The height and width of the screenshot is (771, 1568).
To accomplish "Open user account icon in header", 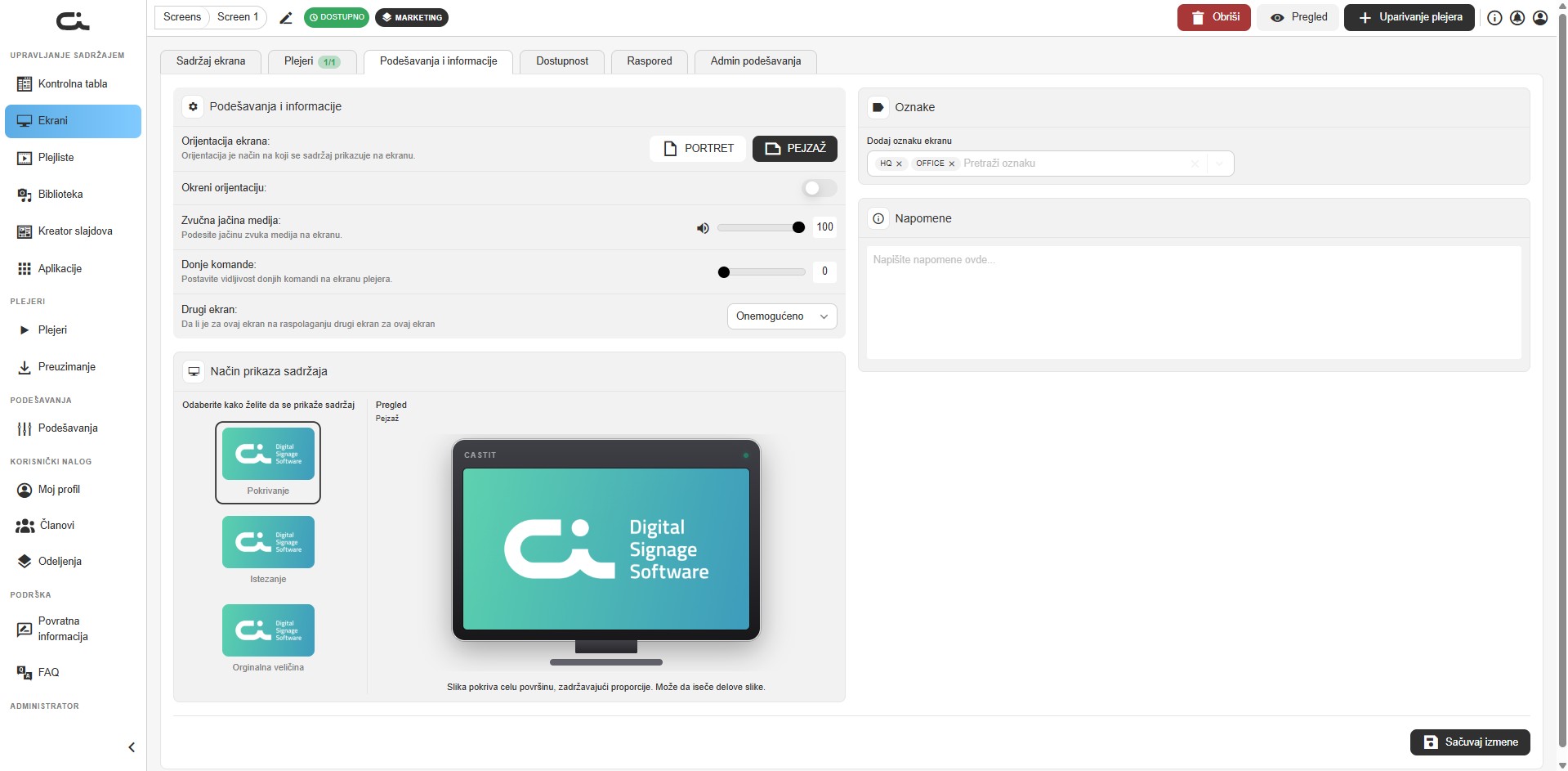I will click(x=1540, y=17).
